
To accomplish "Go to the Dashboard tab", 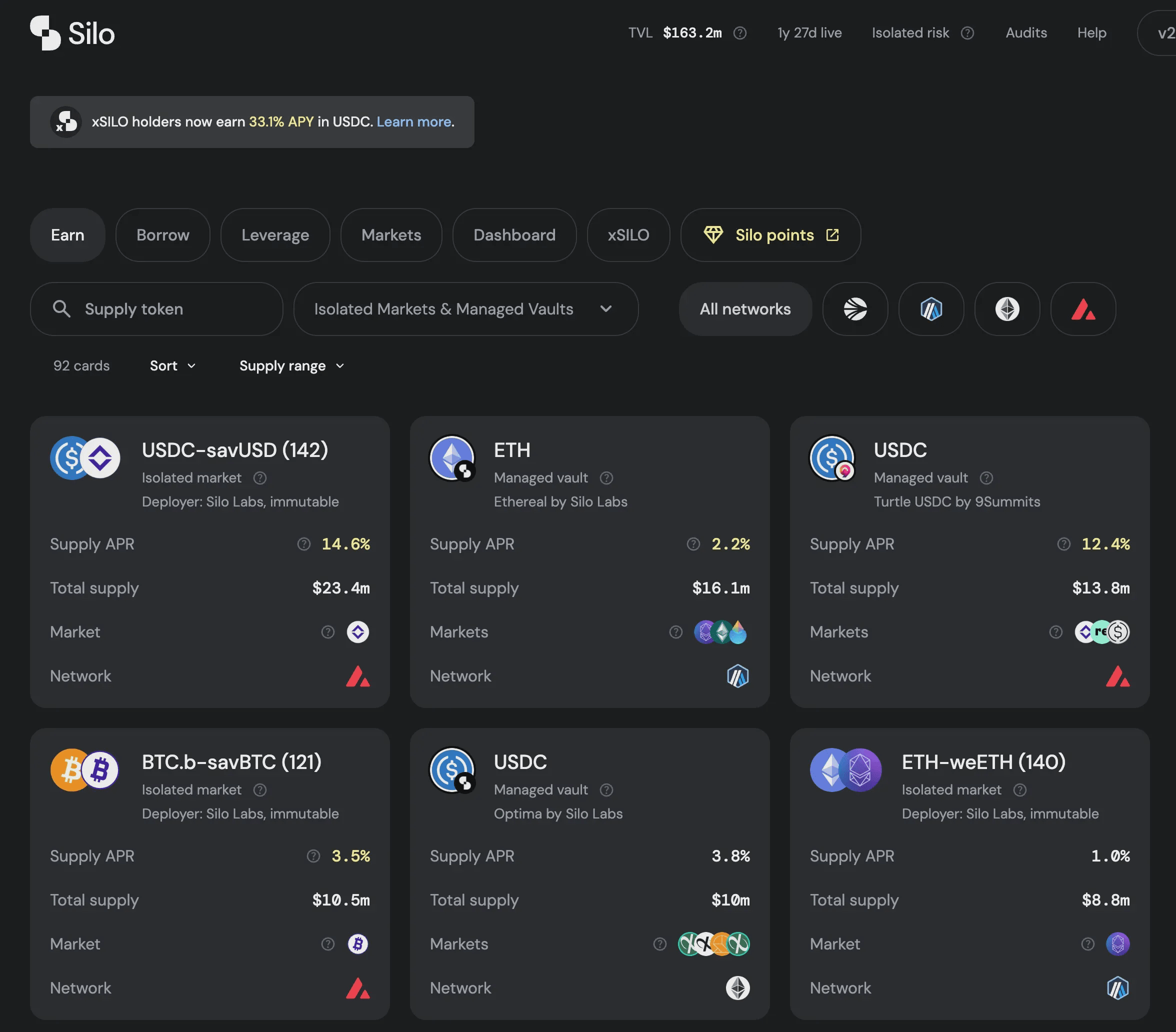I will point(514,235).
